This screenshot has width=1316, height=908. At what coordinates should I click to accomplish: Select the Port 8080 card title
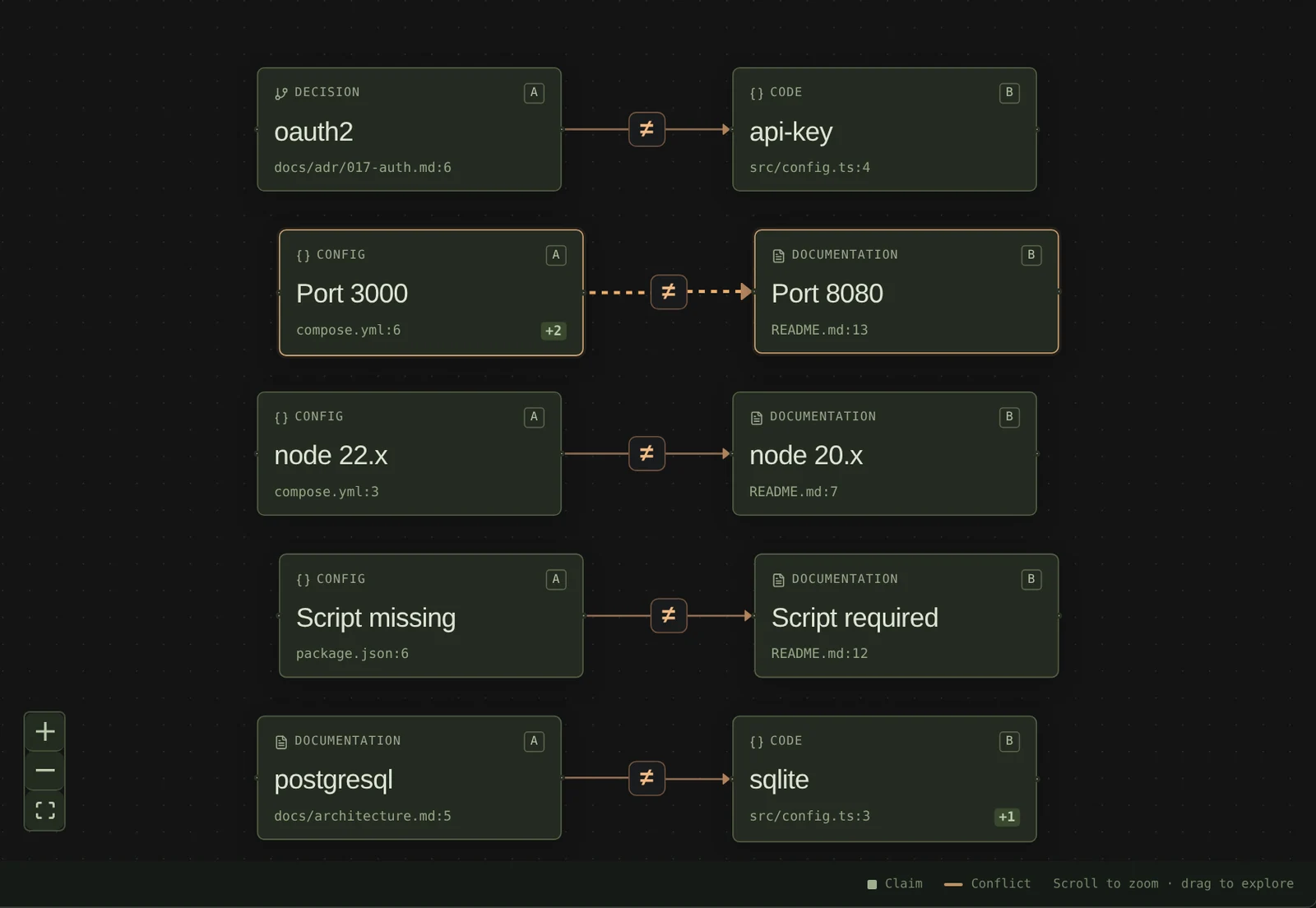[x=827, y=294]
